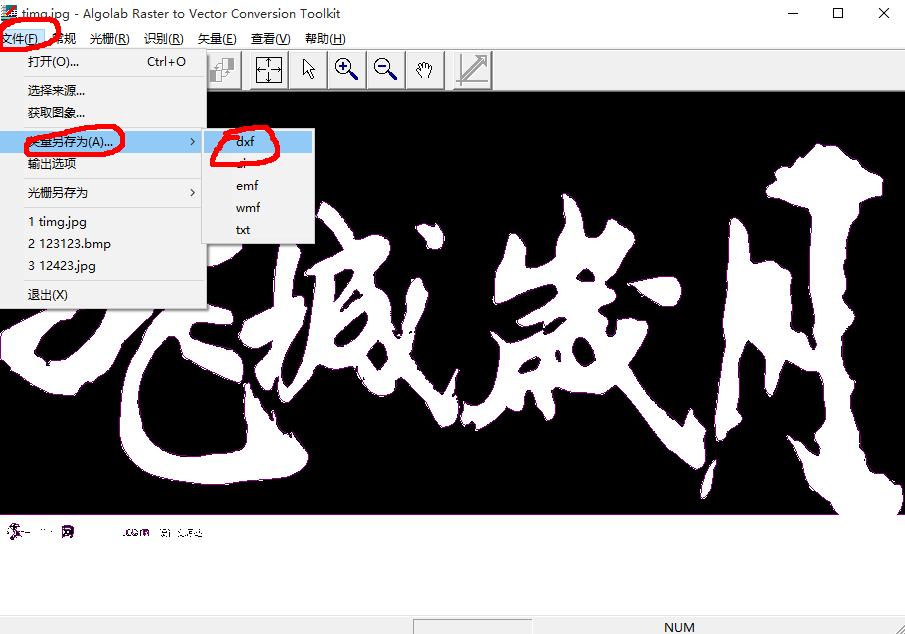Select the txt export option

243,229
